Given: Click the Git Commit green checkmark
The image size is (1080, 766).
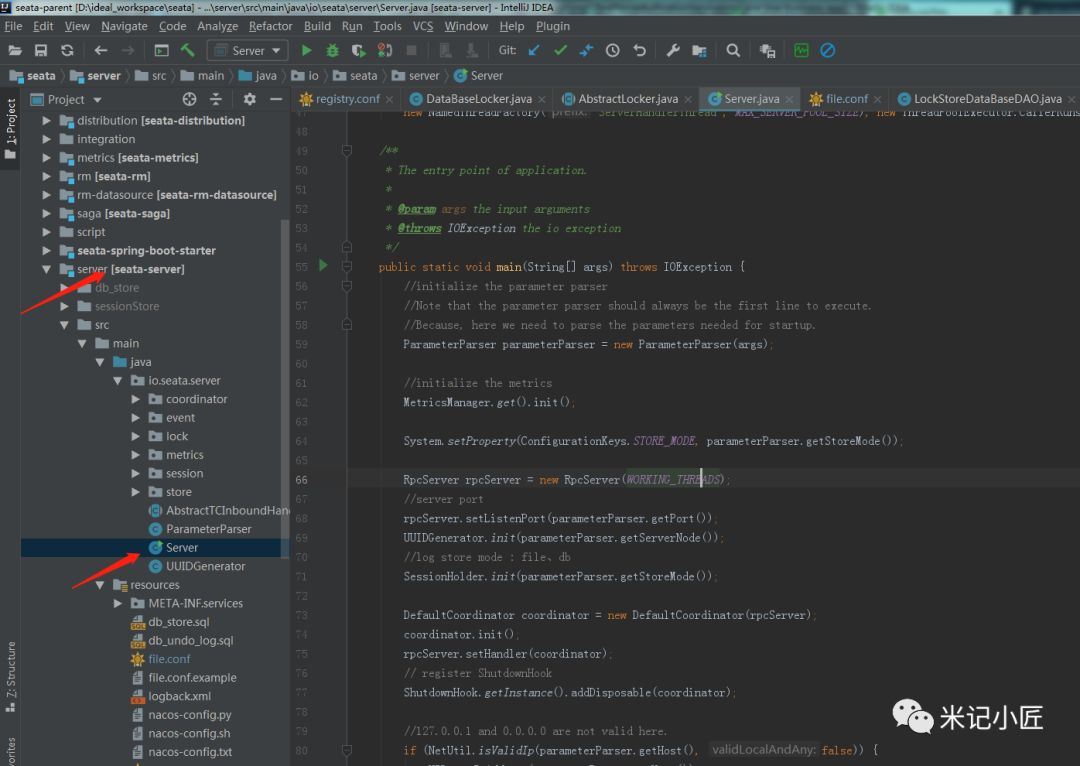Looking at the screenshot, I should (561, 50).
